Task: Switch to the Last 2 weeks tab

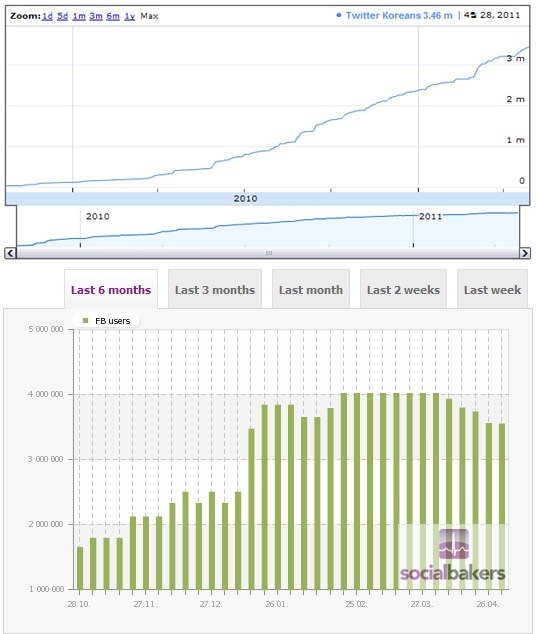Action: pyautogui.click(x=403, y=290)
